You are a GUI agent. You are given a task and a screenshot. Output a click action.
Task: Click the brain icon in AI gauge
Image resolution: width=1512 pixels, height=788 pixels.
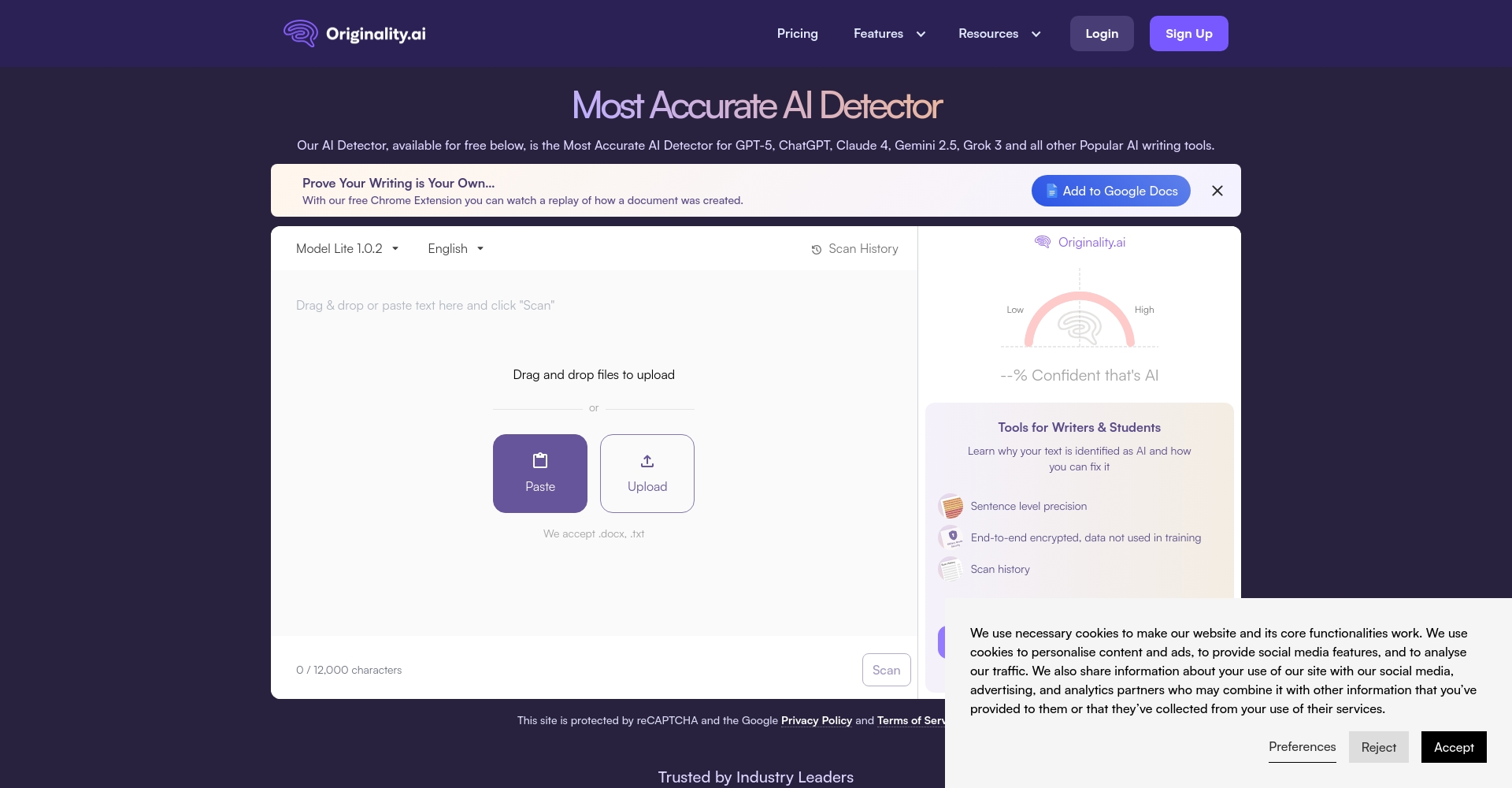[x=1079, y=326]
